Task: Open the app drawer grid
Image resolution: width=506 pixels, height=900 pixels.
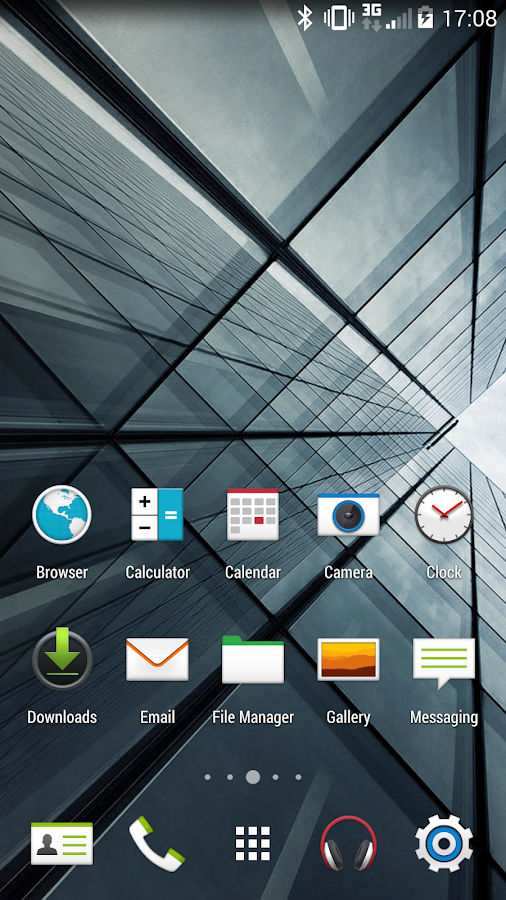Action: pyautogui.click(x=253, y=844)
